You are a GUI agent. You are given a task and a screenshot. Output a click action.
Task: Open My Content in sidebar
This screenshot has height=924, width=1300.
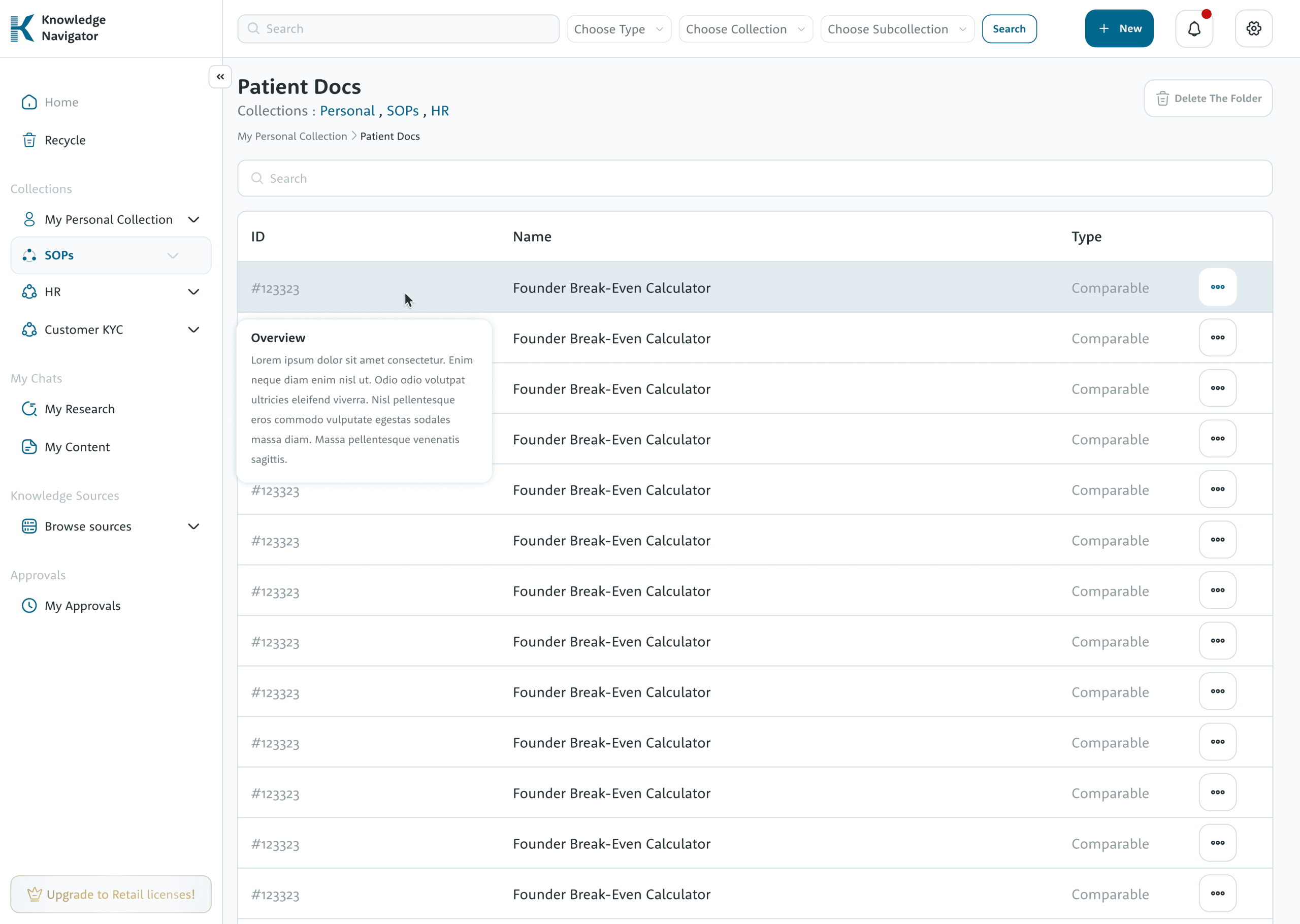[x=77, y=447]
